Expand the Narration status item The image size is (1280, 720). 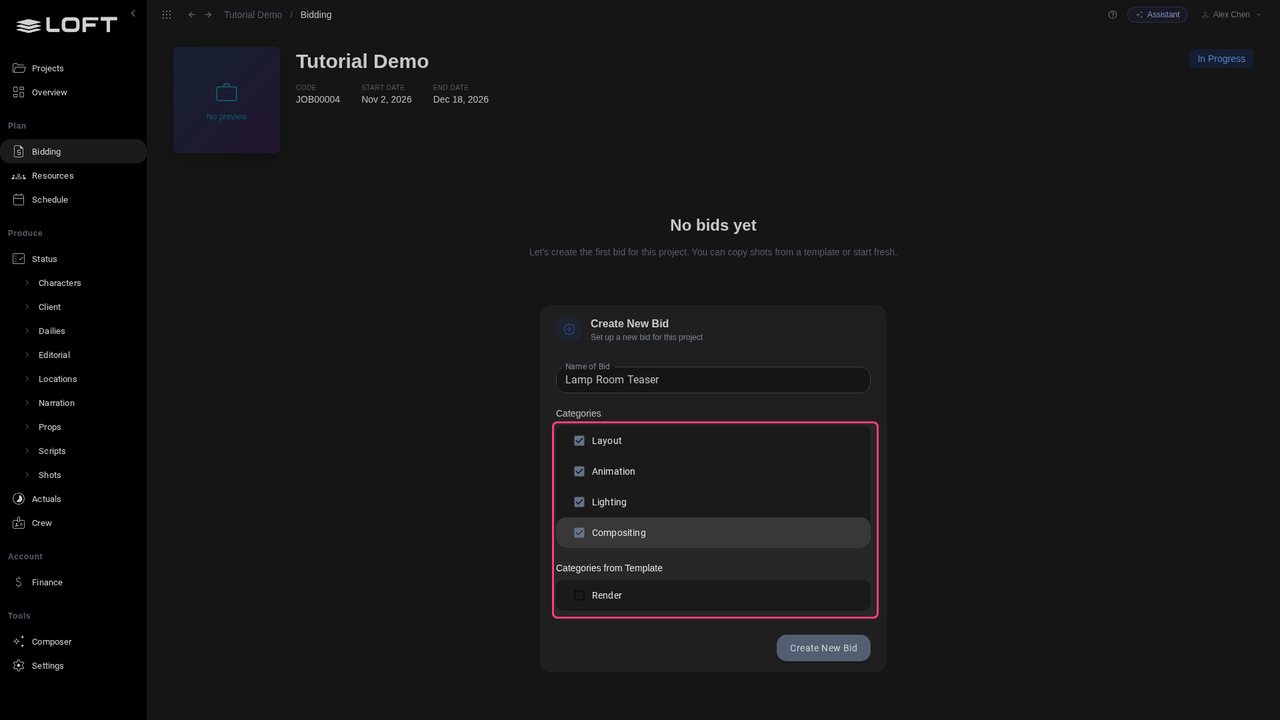[28, 403]
